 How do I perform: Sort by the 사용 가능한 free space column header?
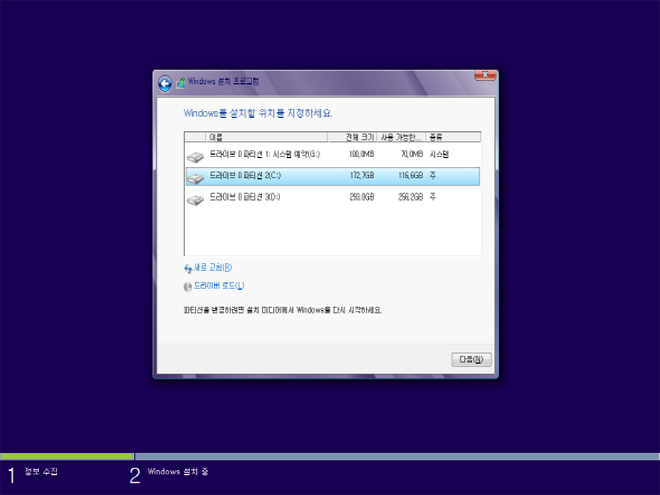(401, 137)
